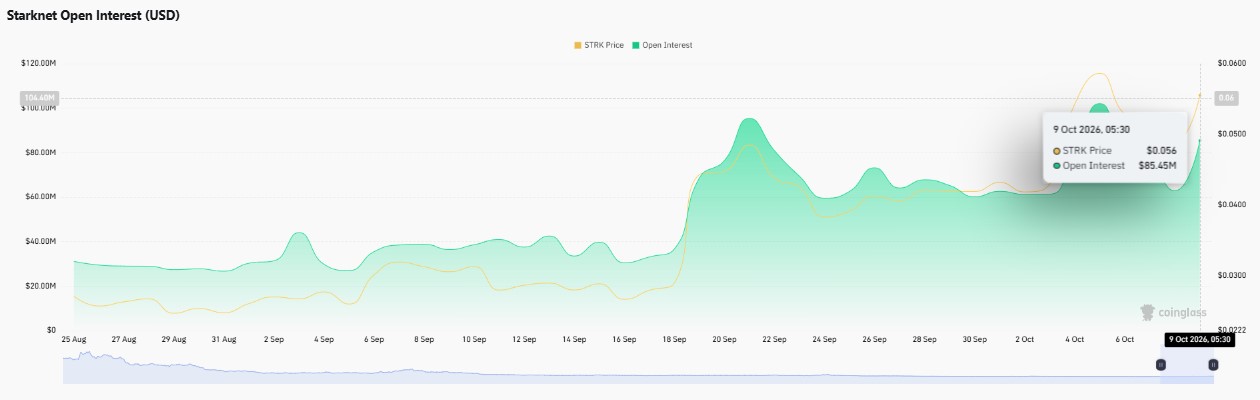
Task: Click the 25 Aug date label
Action: [74, 340]
